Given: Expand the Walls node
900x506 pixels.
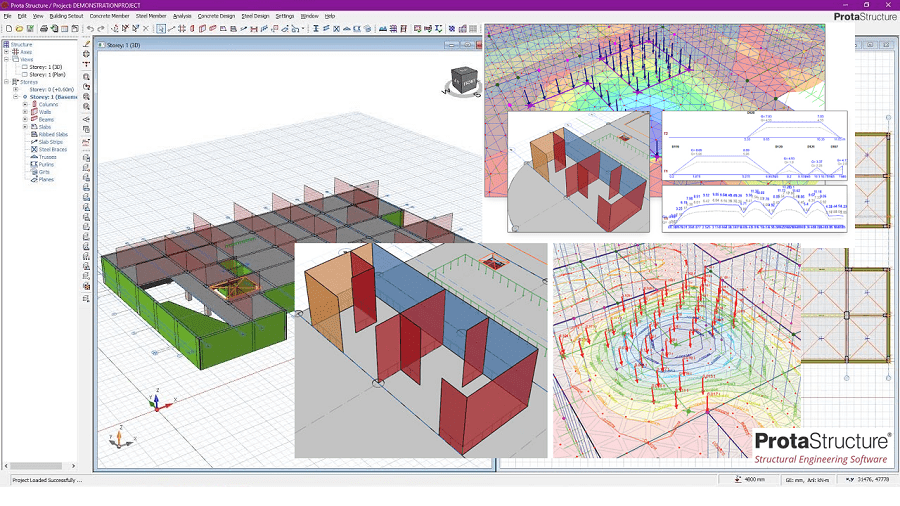Looking at the screenshot, I should point(25,112).
